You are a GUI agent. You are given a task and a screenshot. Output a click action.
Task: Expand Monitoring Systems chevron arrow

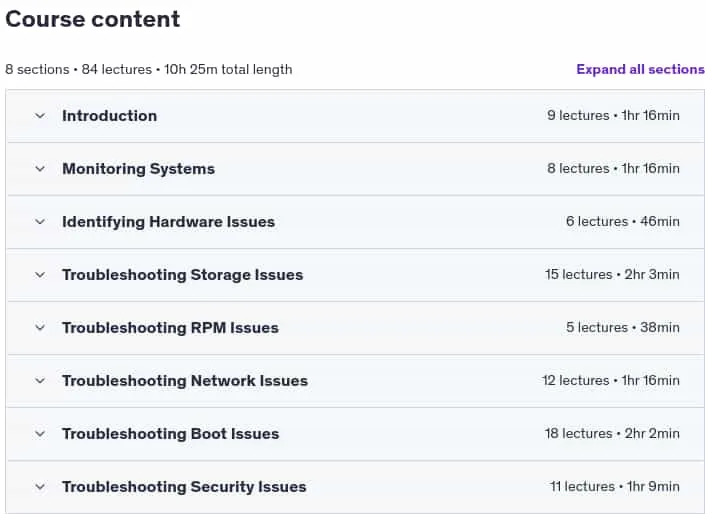tap(40, 169)
